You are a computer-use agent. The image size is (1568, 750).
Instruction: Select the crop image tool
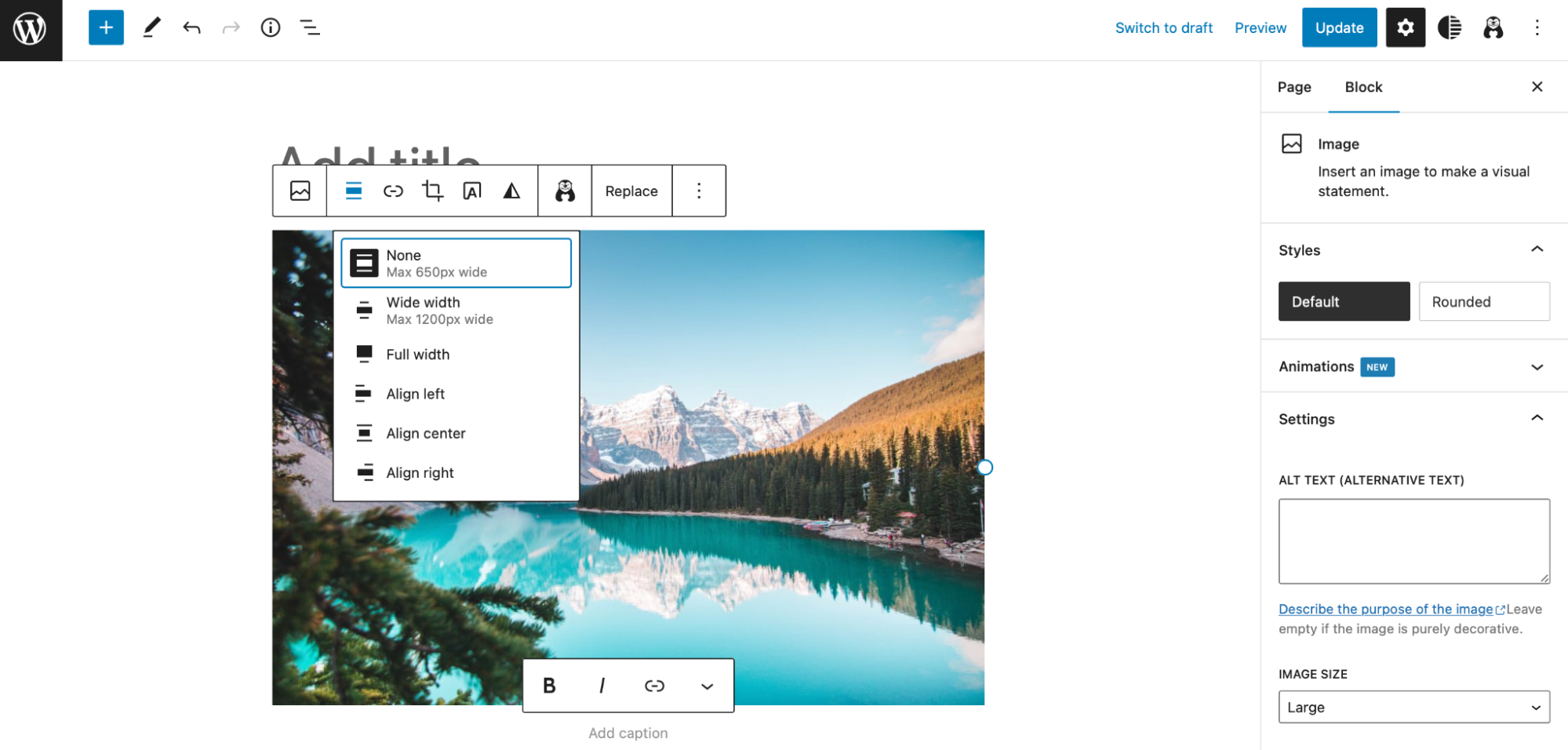[x=432, y=191]
